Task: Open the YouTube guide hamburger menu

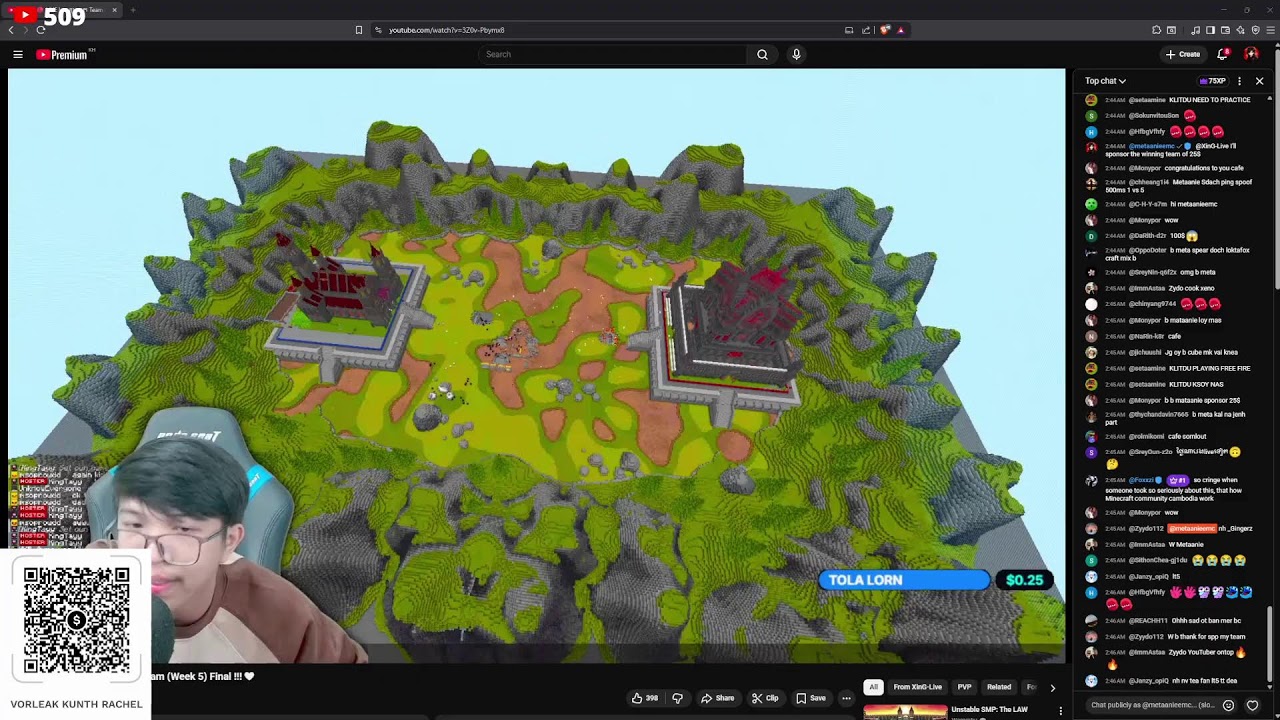Action: tap(17, 54)
